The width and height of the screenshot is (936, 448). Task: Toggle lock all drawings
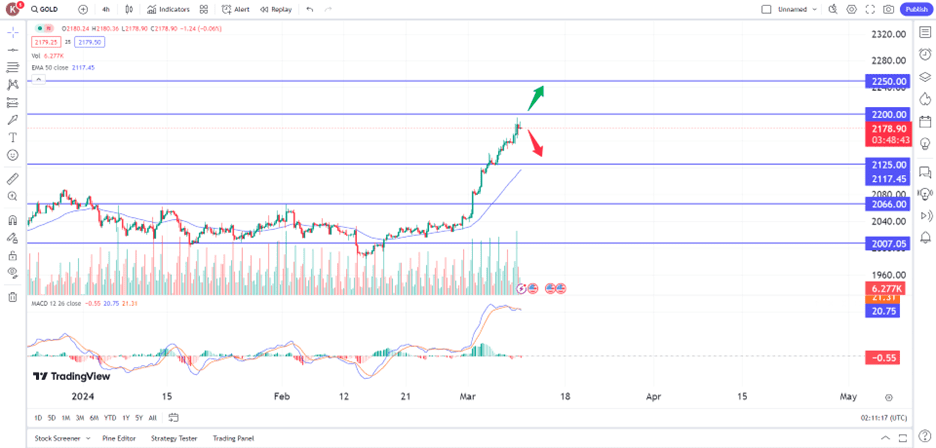pyautogui.click(x=13, y=256)
